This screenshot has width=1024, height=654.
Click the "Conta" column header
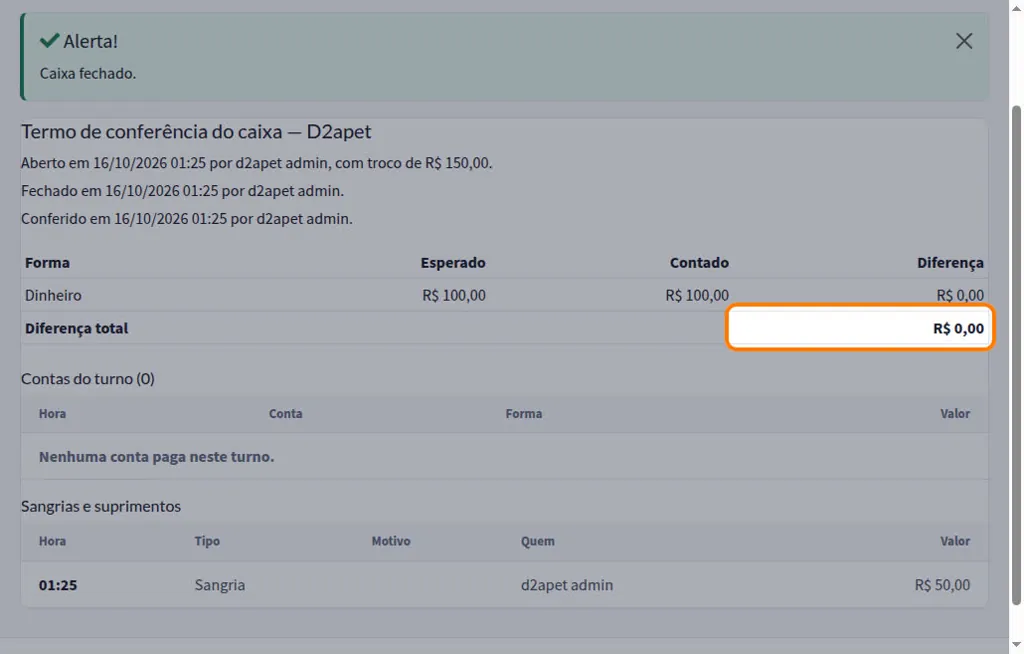285,414
